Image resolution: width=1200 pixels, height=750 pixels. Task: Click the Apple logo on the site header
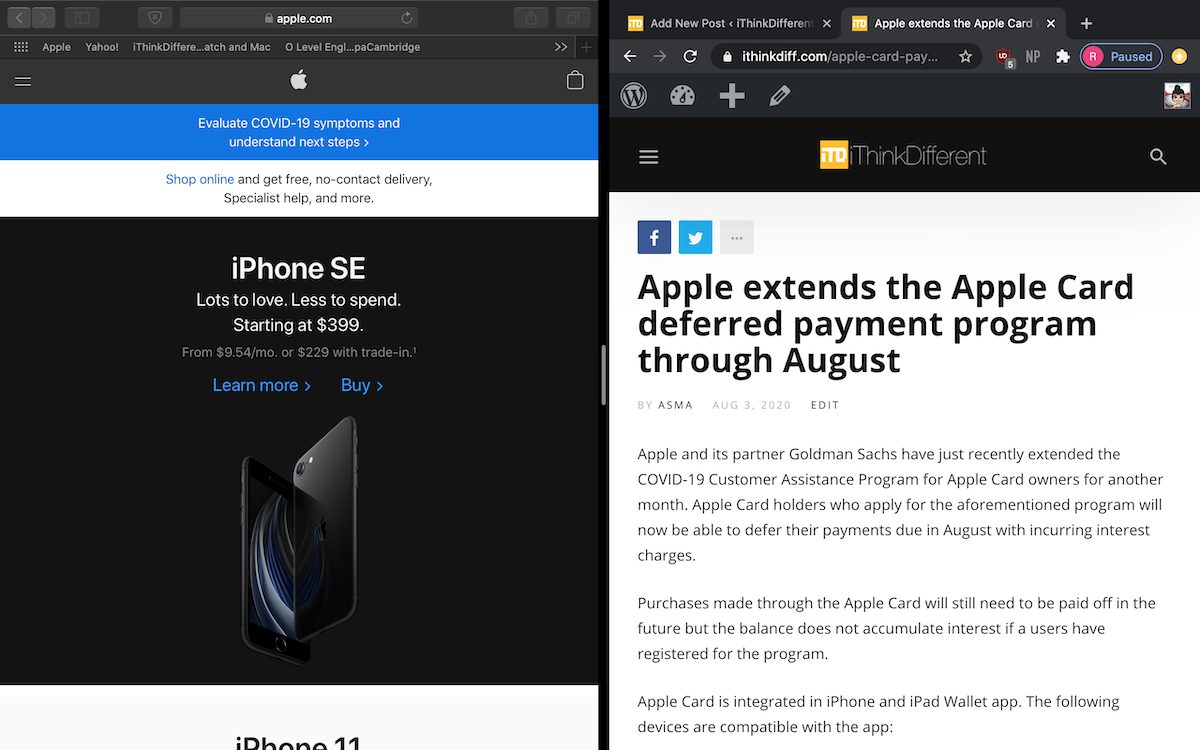pos(298,81)
